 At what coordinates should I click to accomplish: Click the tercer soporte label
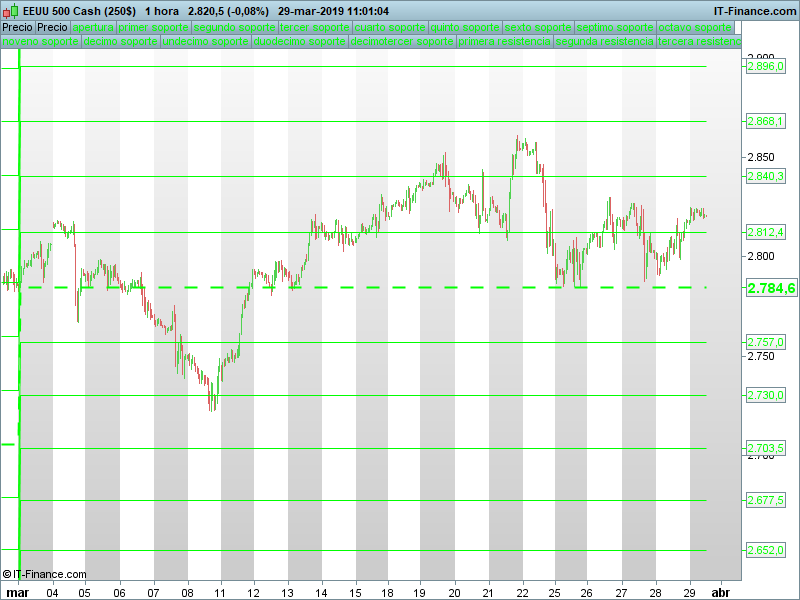315,27
